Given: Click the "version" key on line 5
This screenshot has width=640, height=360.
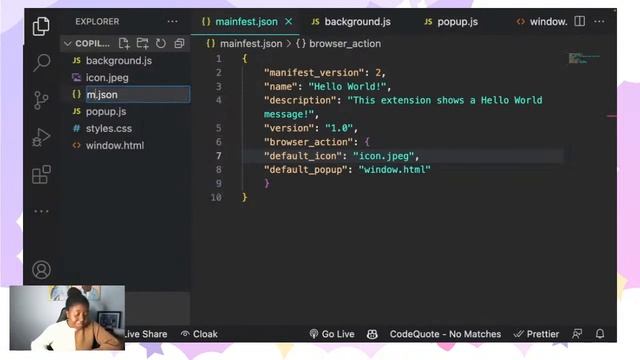Looking at the screenshot, I should point(289,128).
